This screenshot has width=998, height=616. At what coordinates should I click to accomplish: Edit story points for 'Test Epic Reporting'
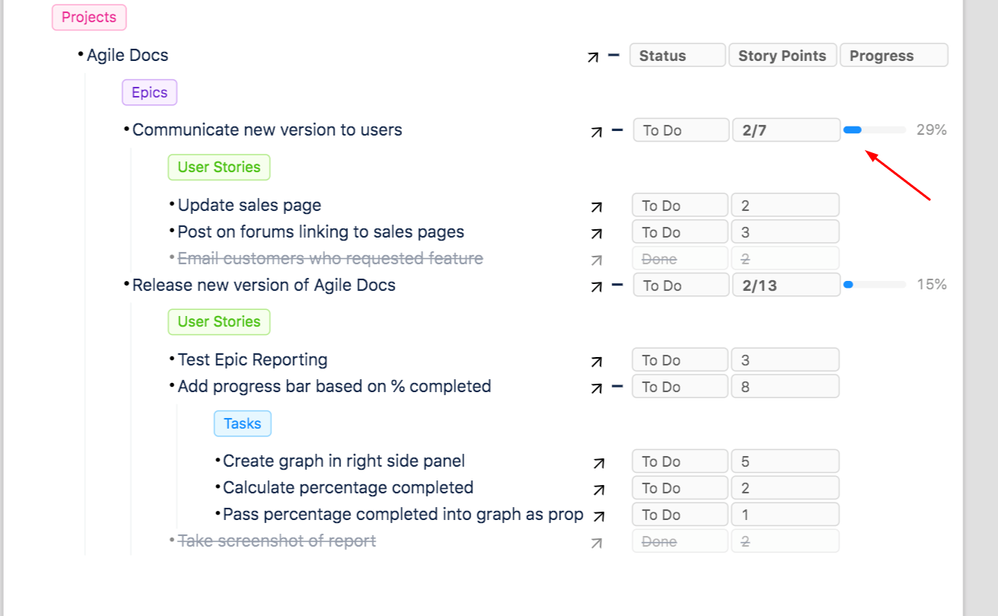[x=784, y=360]
